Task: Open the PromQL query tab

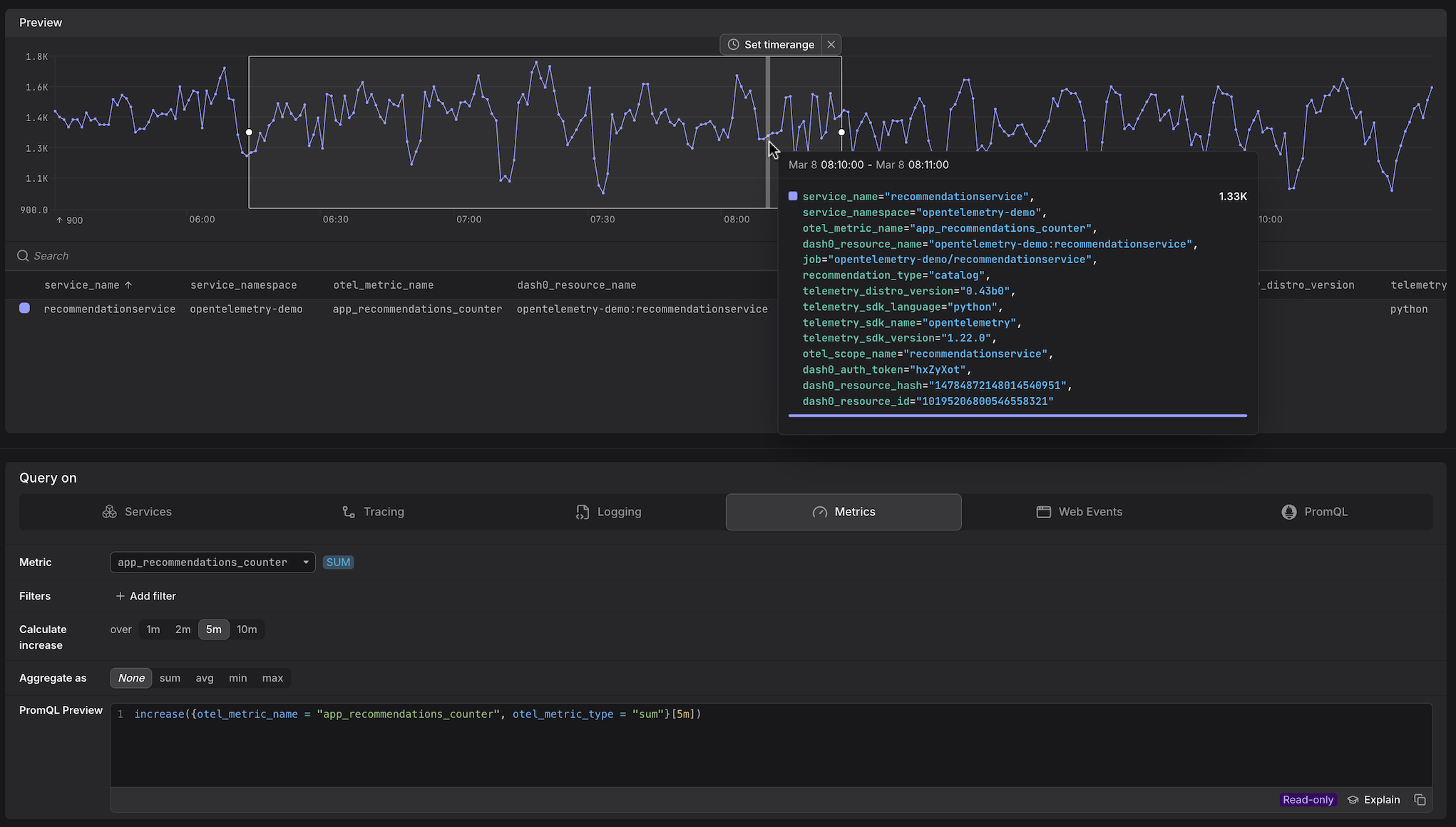Action: click(x=1314, y=512)
